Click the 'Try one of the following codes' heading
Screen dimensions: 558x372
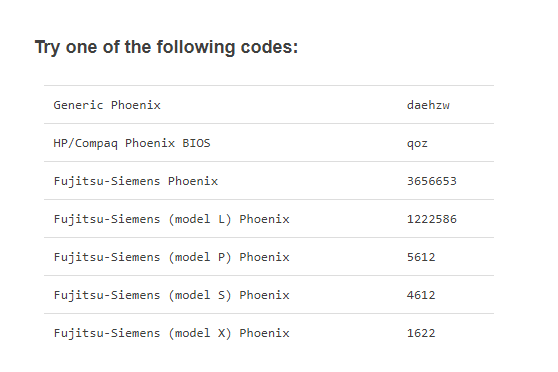pyautogui.click(x=166, y=47)
